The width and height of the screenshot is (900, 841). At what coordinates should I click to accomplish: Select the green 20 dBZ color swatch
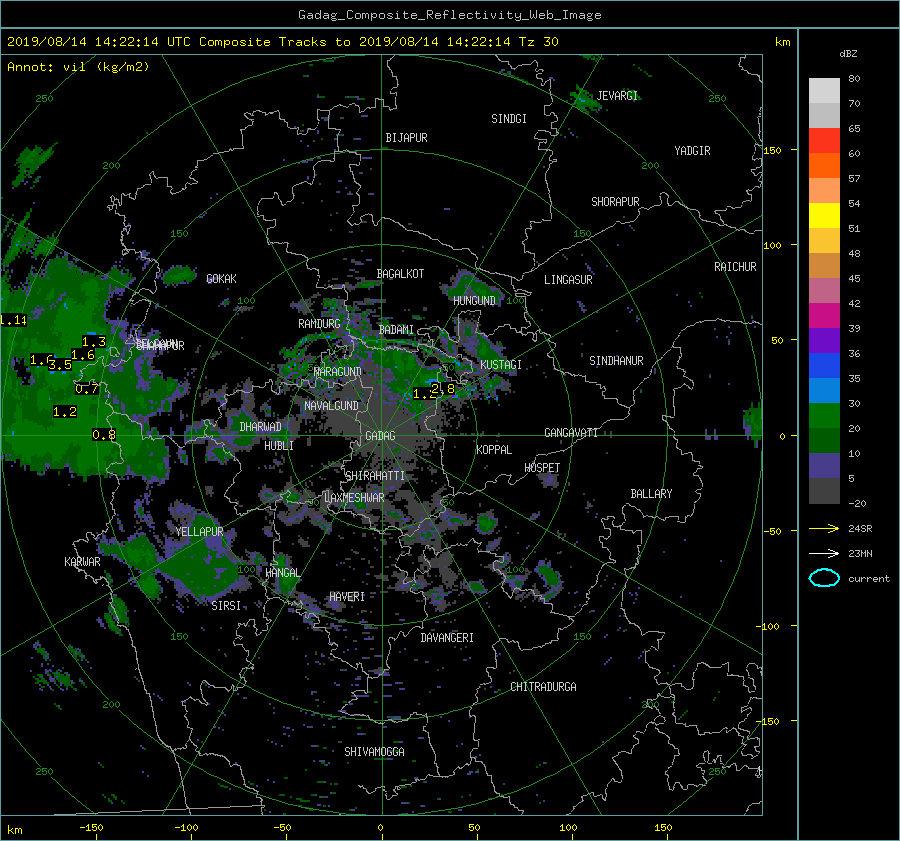[x=824, y=415]
